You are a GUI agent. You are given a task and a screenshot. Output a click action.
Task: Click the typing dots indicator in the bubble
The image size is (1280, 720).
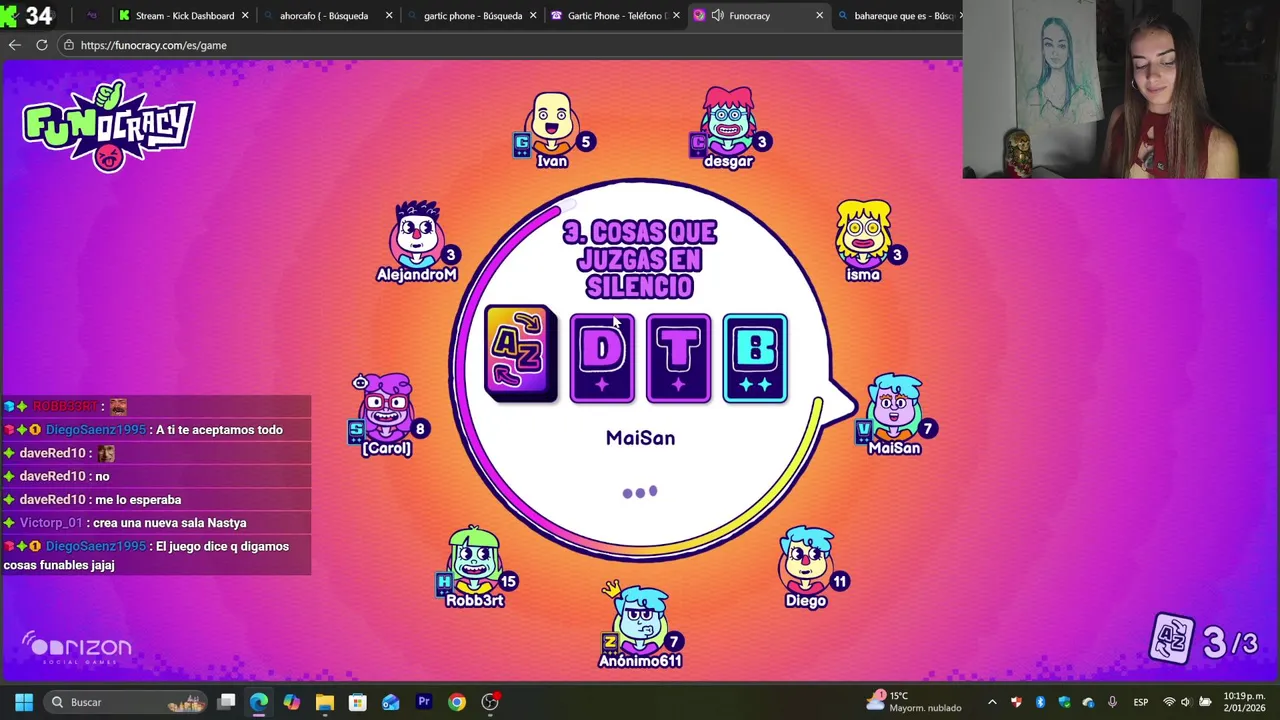click(x=640, y=492)
